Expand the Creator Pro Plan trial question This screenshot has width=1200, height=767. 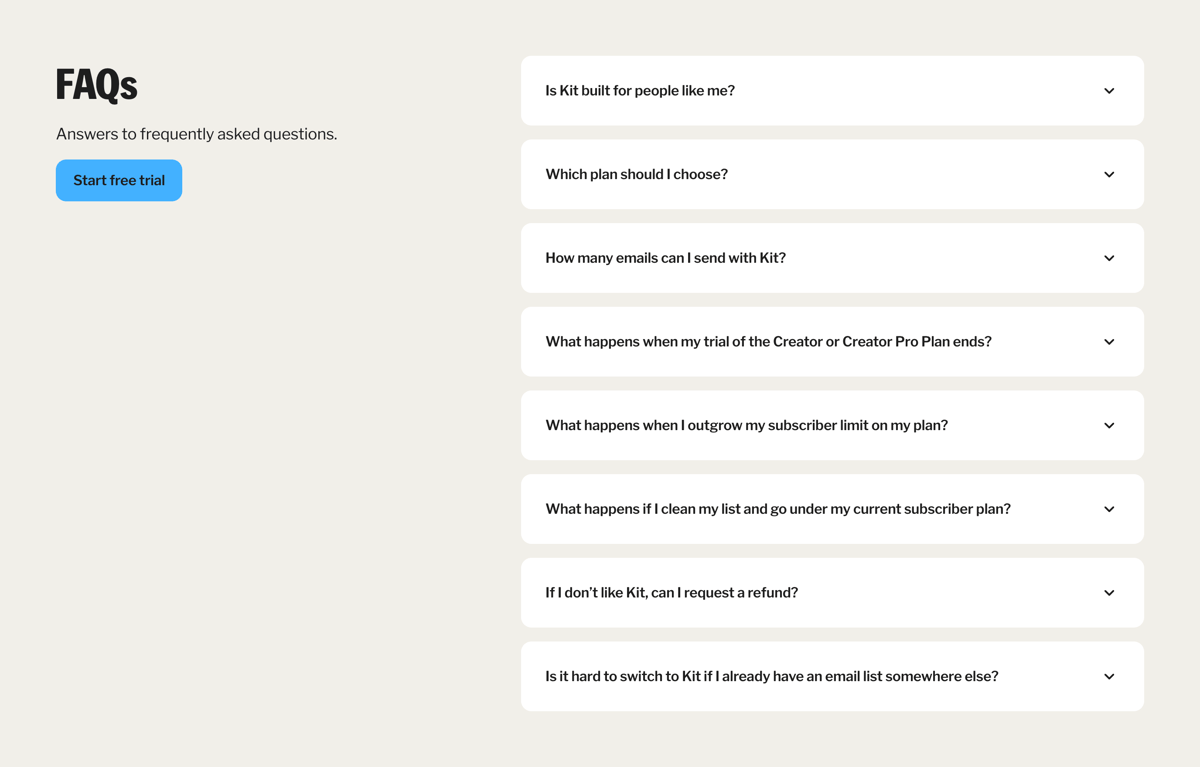pos(832,341)
